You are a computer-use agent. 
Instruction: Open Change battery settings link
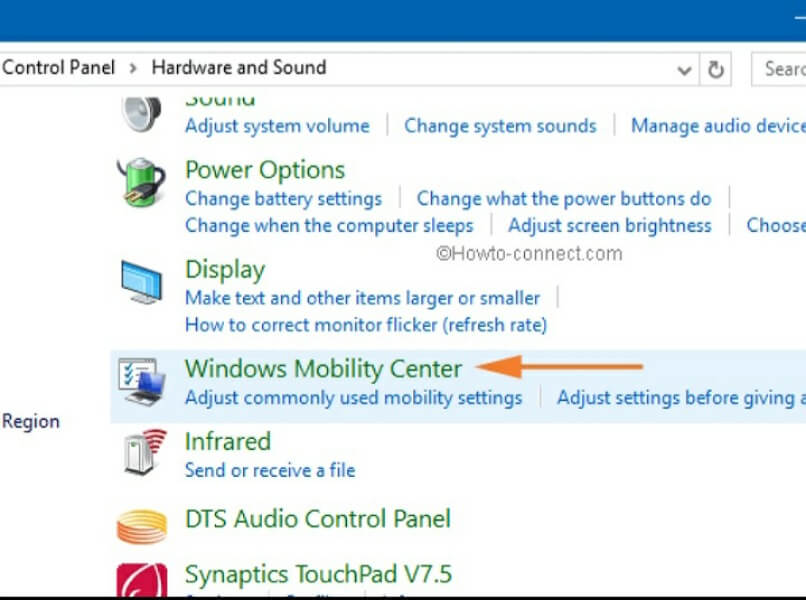pos(283,198)
